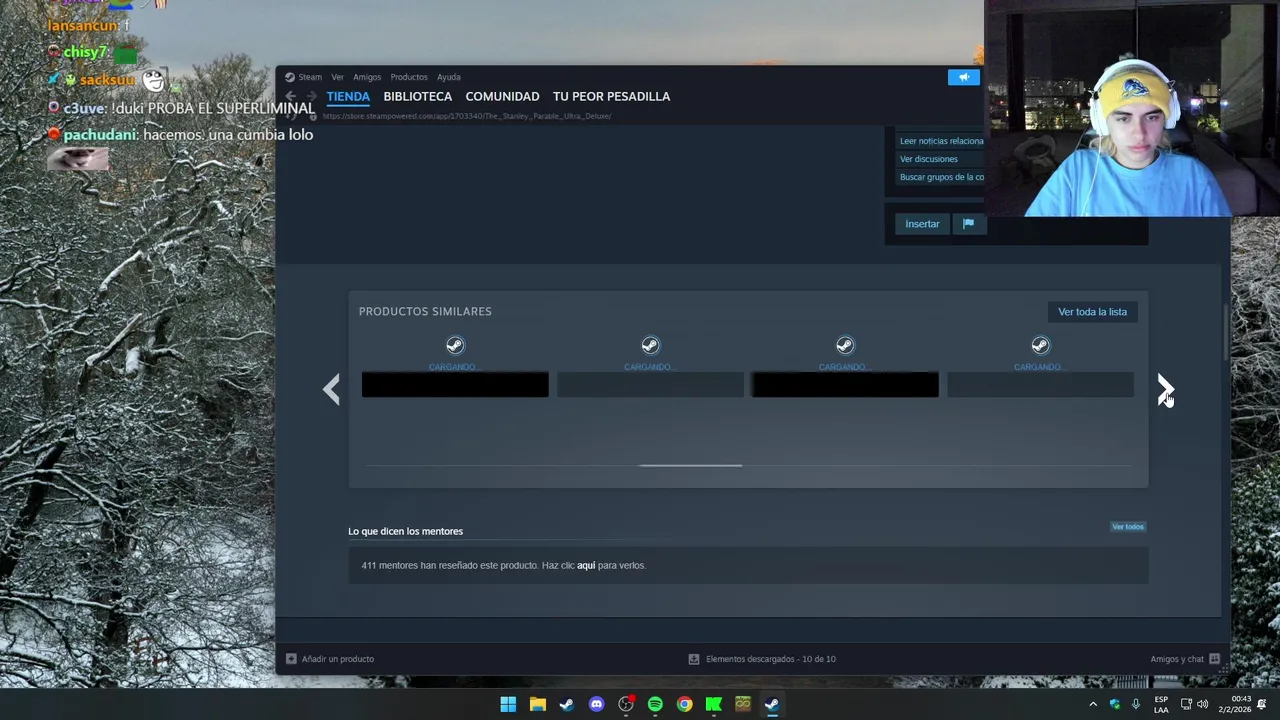Go forward with Steam's forward arrow
This screenshot has height=720, width=1280.
coord(311,97)
